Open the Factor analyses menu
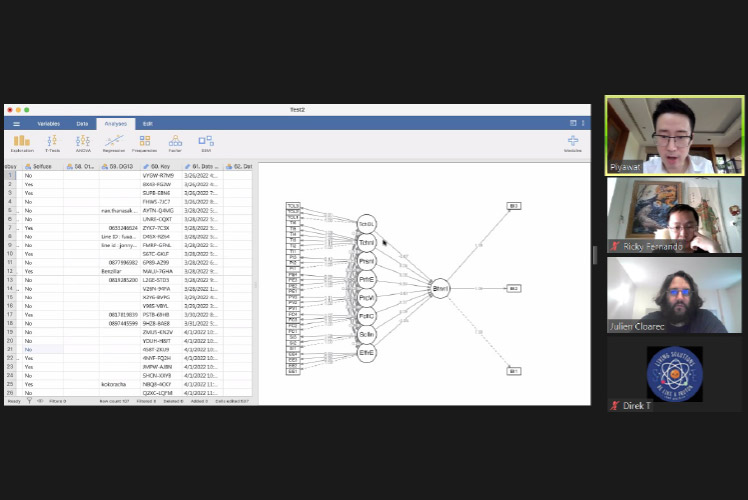This screenshot has height=500, width=748. pyautogui.click(x=175, y=144)
